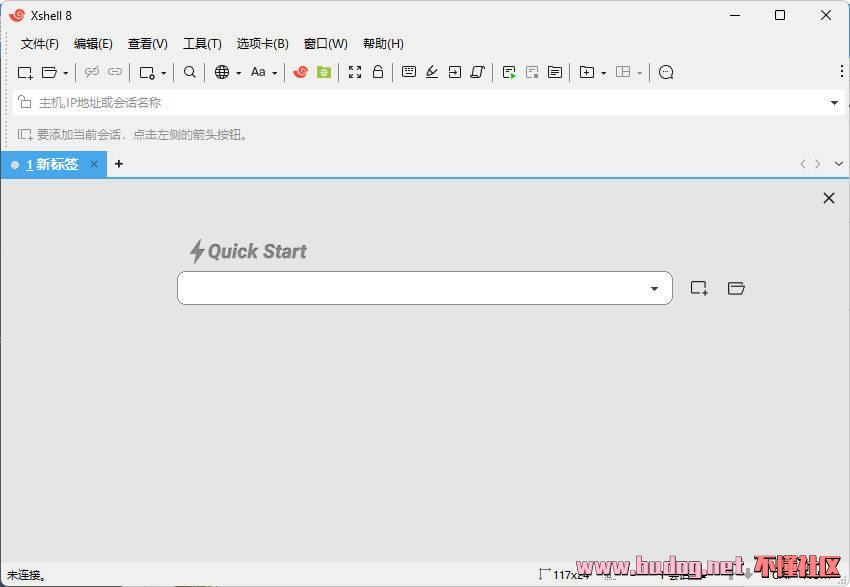Viewport: 850px width, 587px height.
Task: Click the Quick Start combo box field
Action: click(x=424, y=288)
